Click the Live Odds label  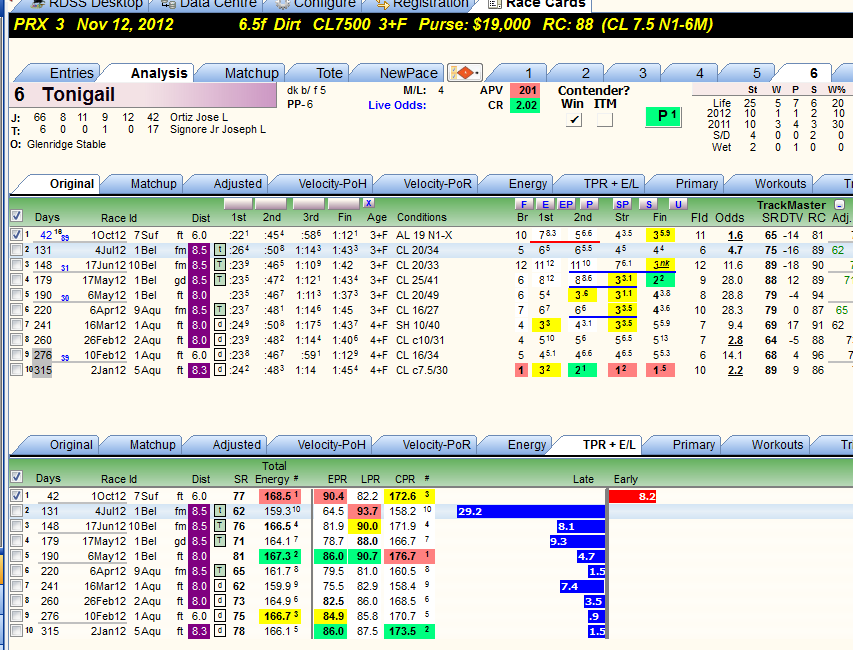pyautogui.click(x=397, y=106)
